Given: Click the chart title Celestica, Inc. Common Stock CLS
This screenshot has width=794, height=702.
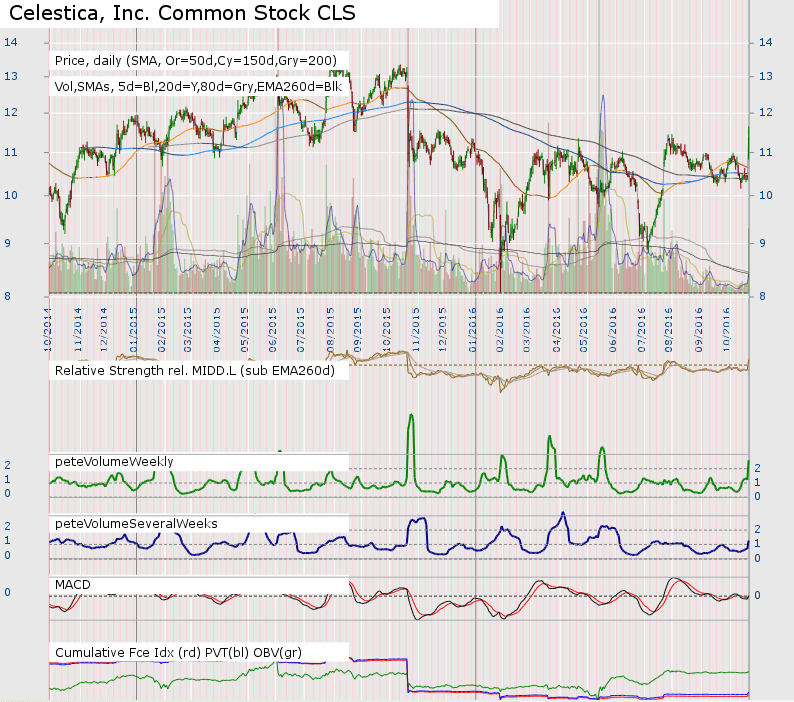Looking at the screenshot, I should point(182,13).
